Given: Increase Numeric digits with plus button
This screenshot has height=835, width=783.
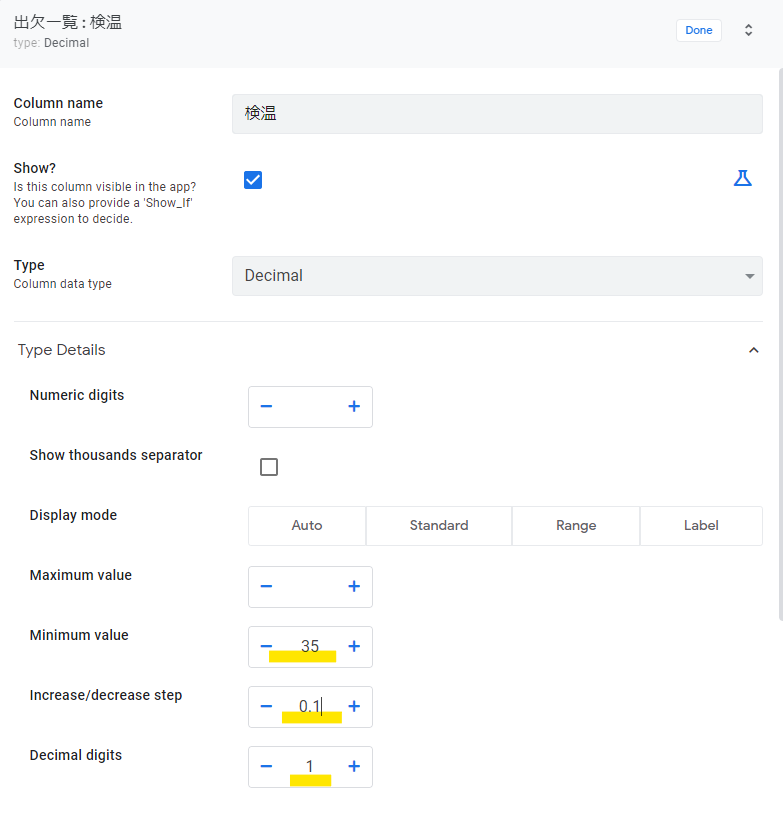Looking at the screenshot, I should pyautogui.click(x=354, y=406).
